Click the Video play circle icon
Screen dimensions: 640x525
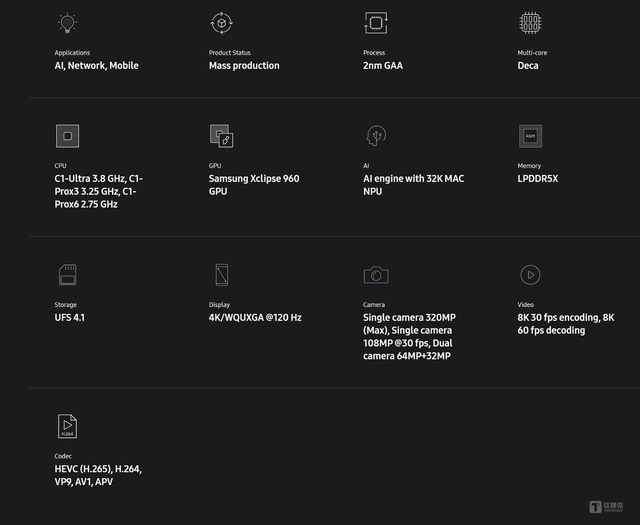(530, 274)
